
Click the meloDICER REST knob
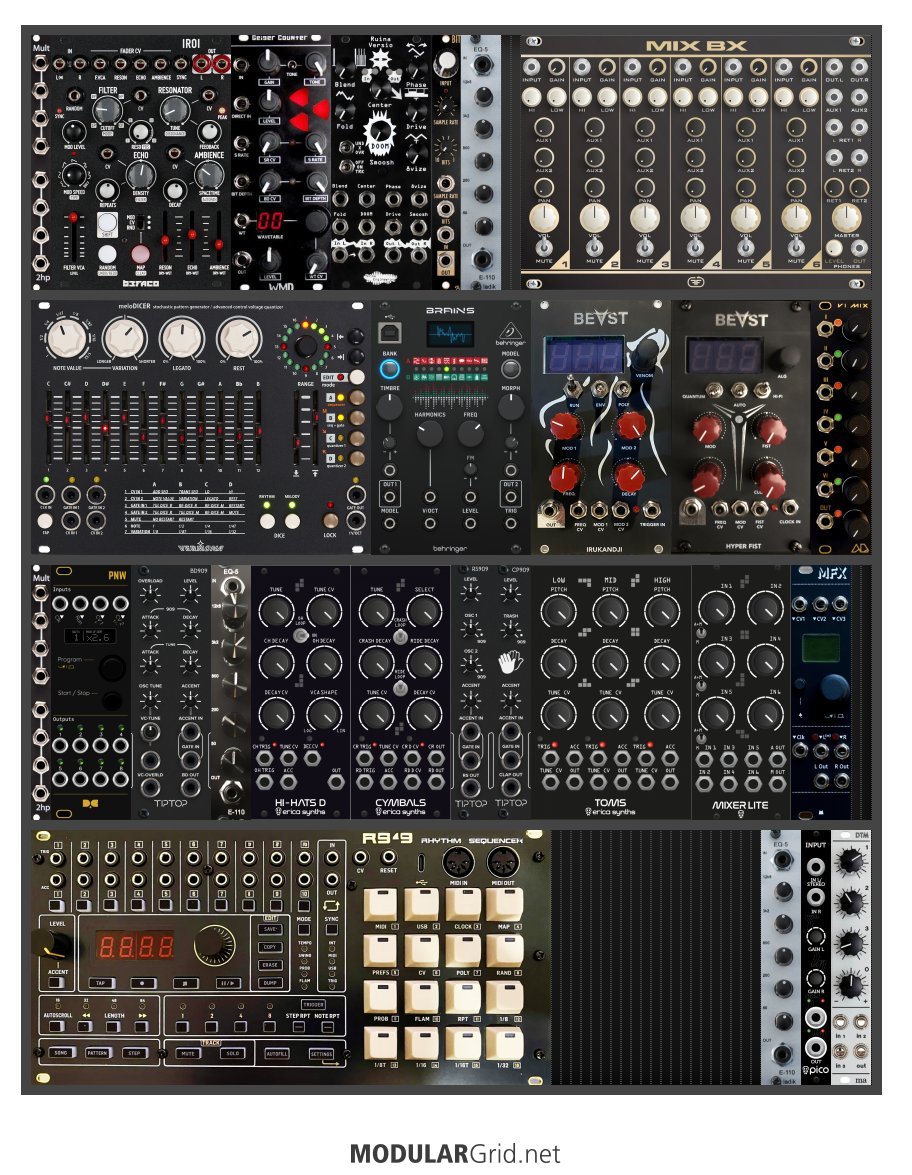tap(238, 339)
